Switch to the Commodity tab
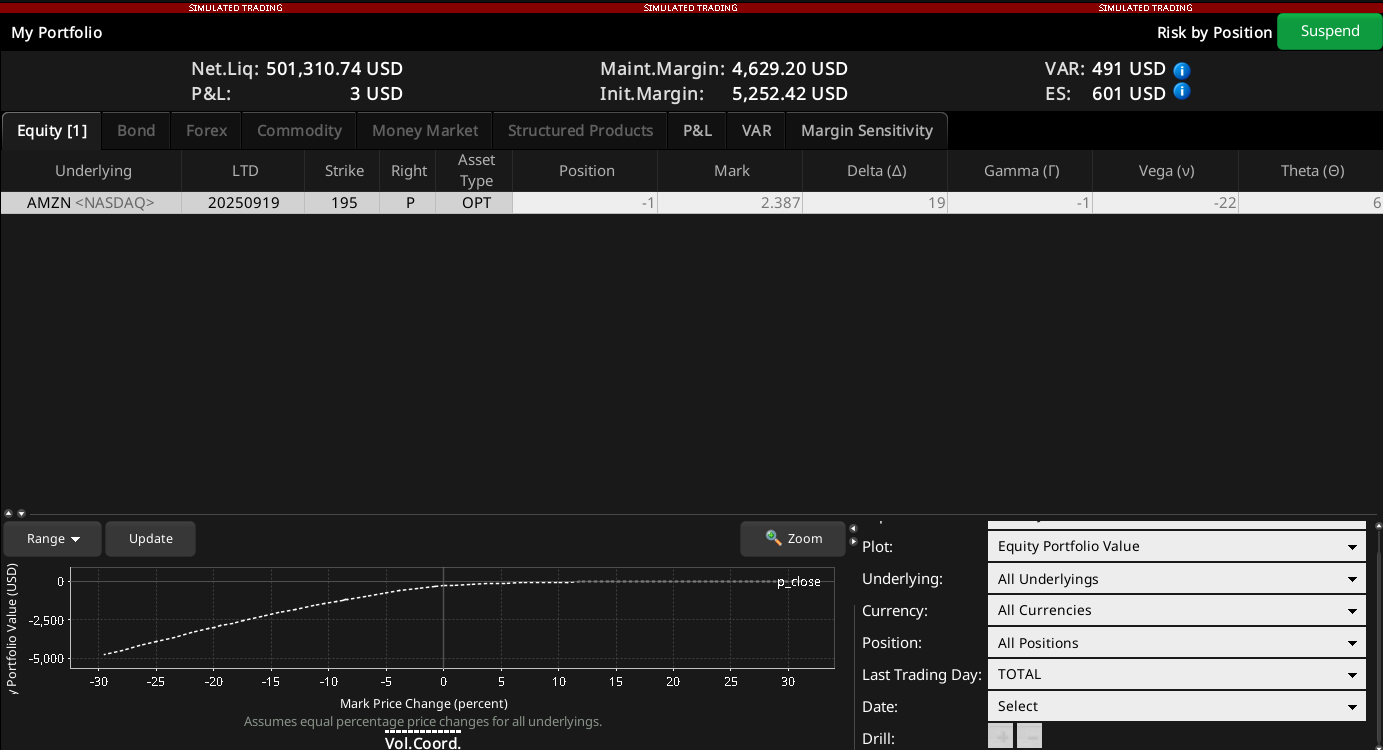The width and height of the screenshot is (1383, 750). (x=299, y=131)
